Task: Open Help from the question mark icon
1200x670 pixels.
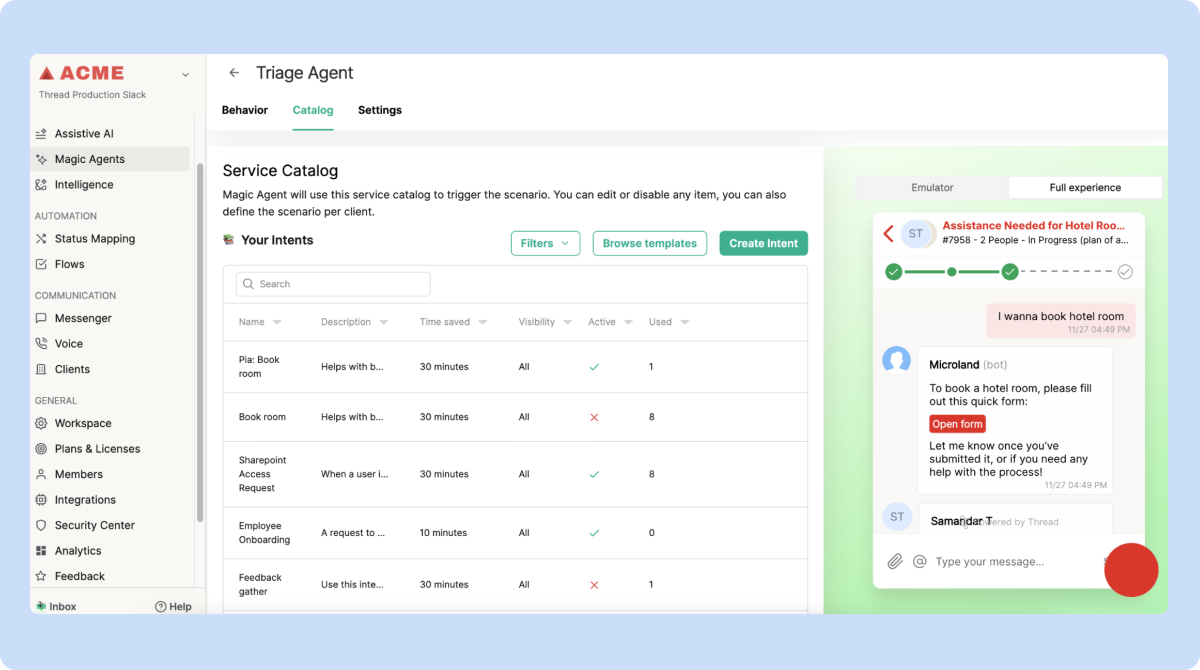Action: 160,607
